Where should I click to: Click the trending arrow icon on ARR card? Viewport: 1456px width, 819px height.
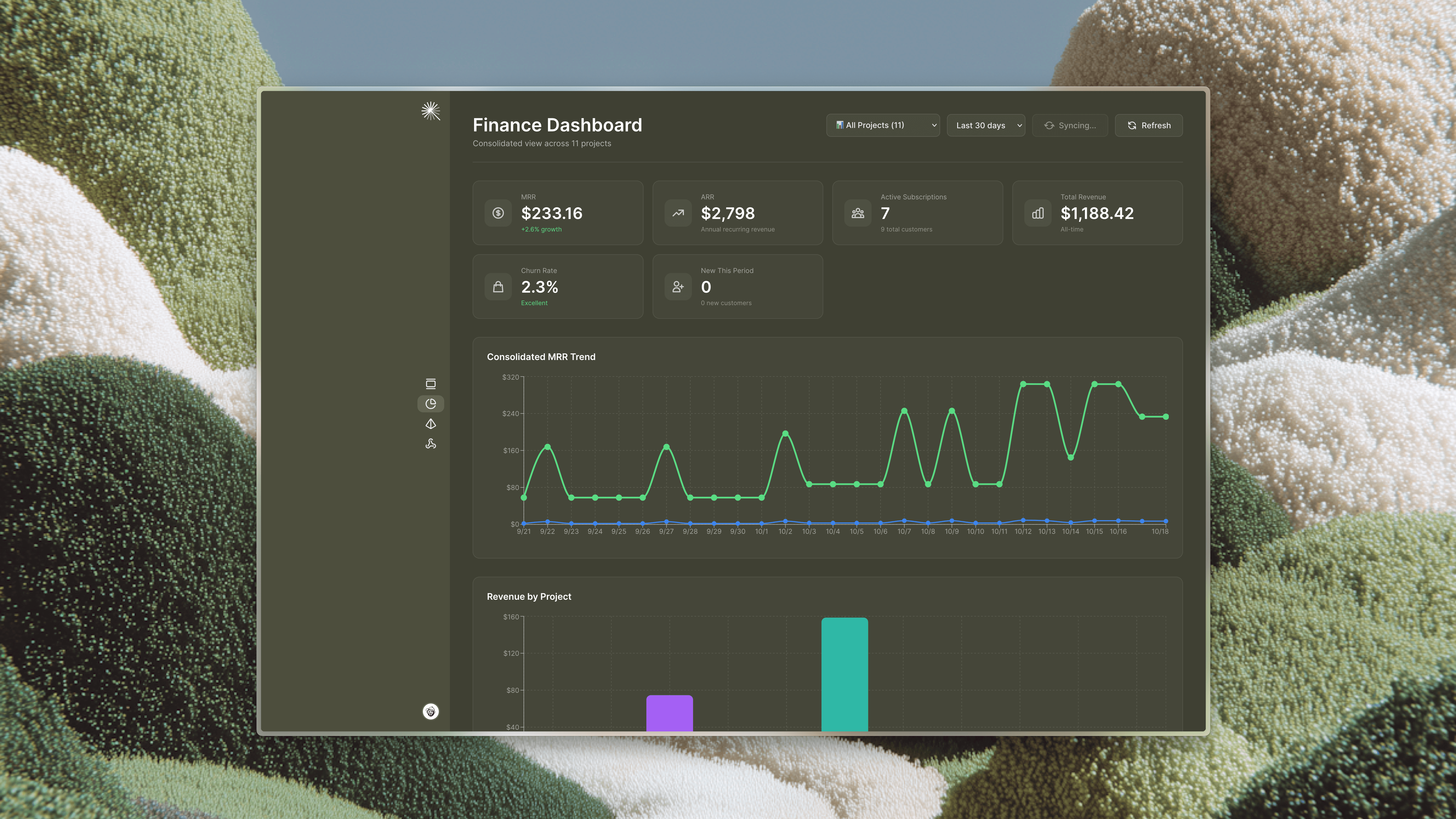678,213
